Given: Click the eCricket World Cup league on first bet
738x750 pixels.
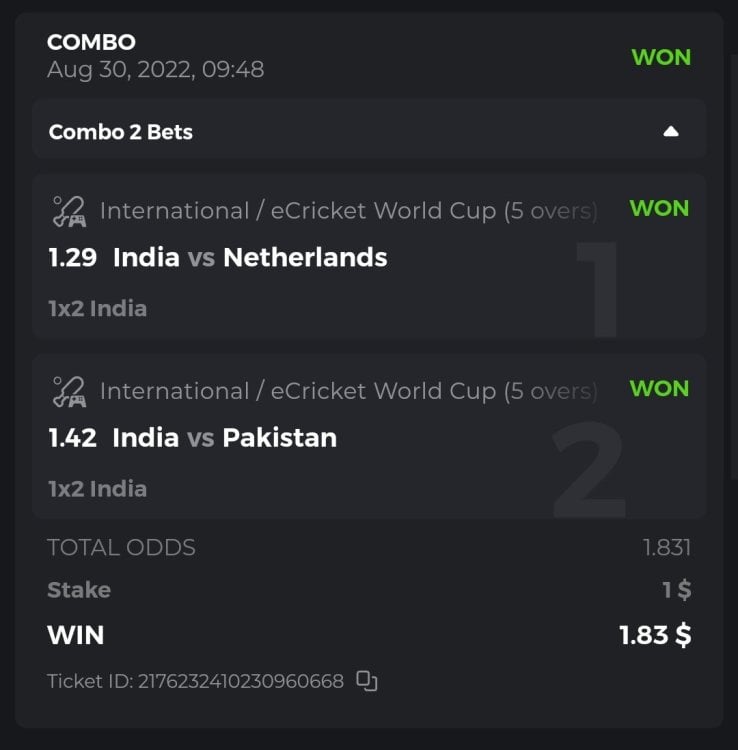Looking at the screenshot, I should (x=348, y=211).
